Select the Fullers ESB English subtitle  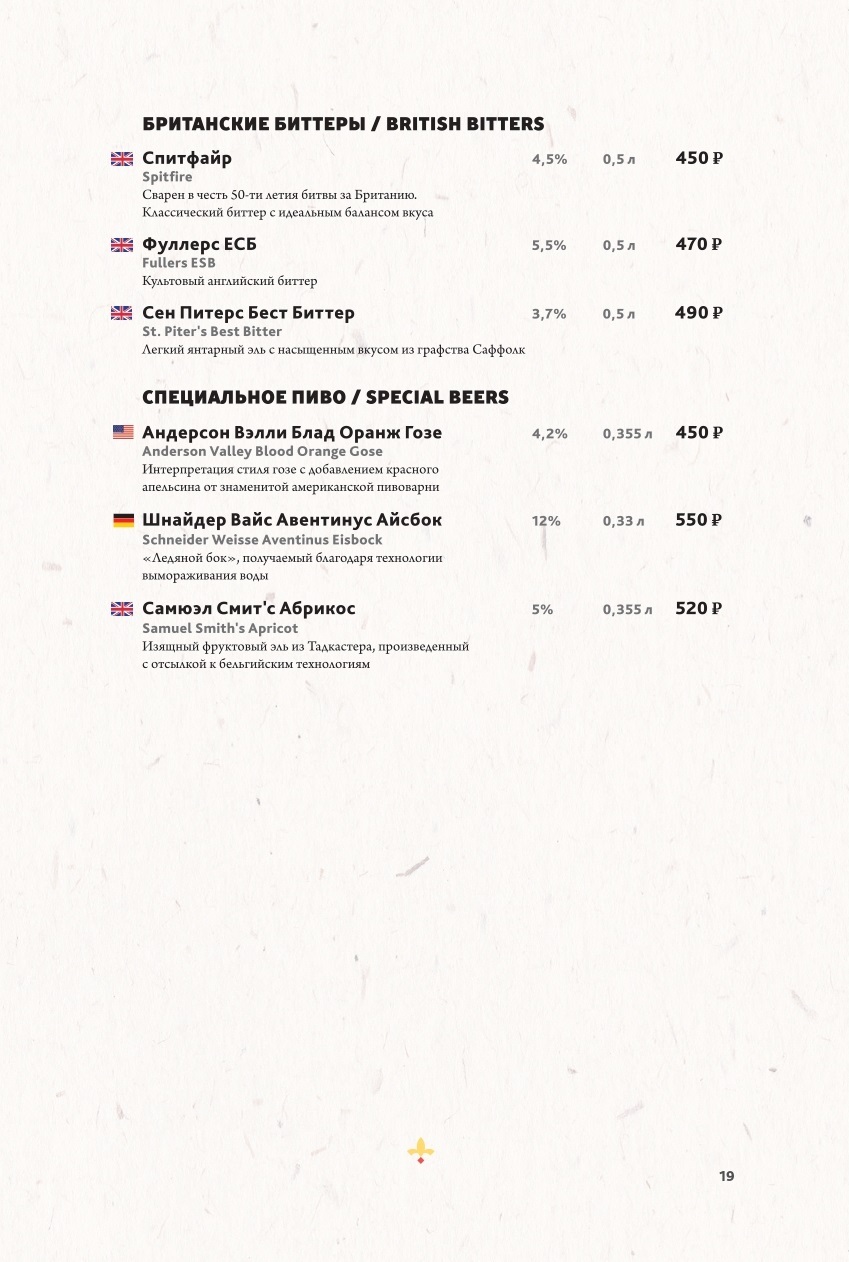click(179, 263)
